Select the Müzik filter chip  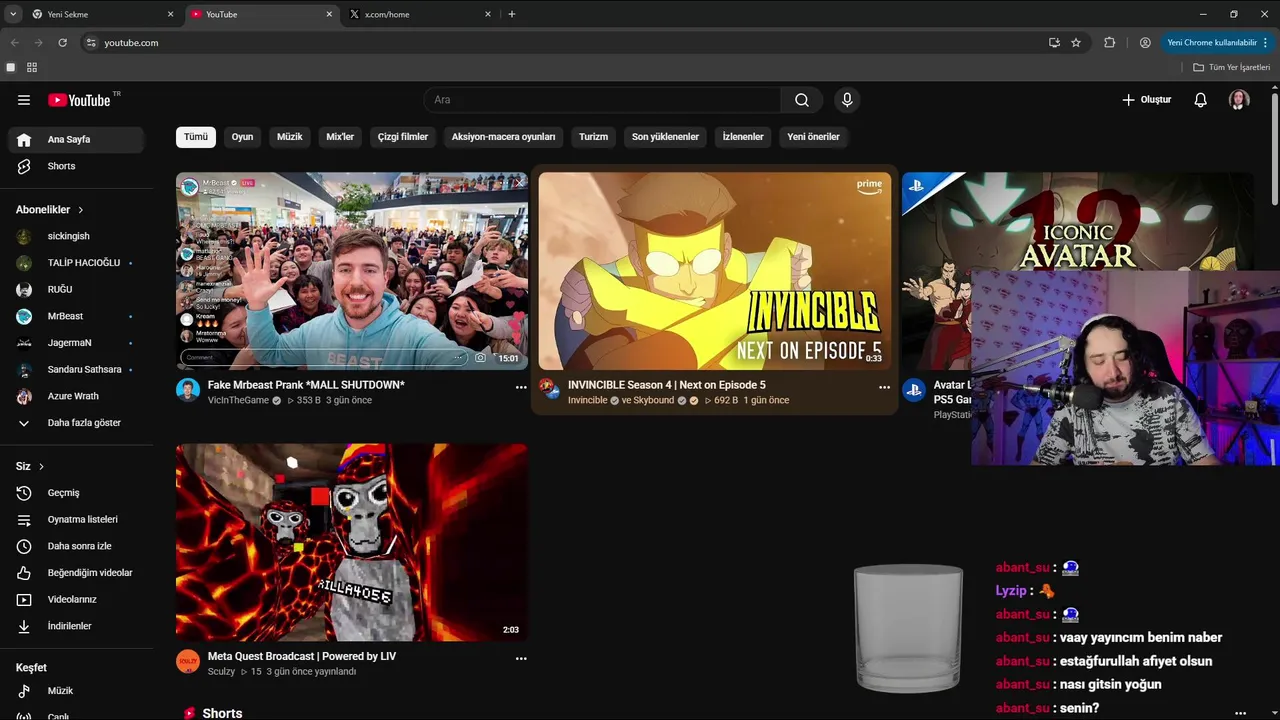click(x=290, y=137)
